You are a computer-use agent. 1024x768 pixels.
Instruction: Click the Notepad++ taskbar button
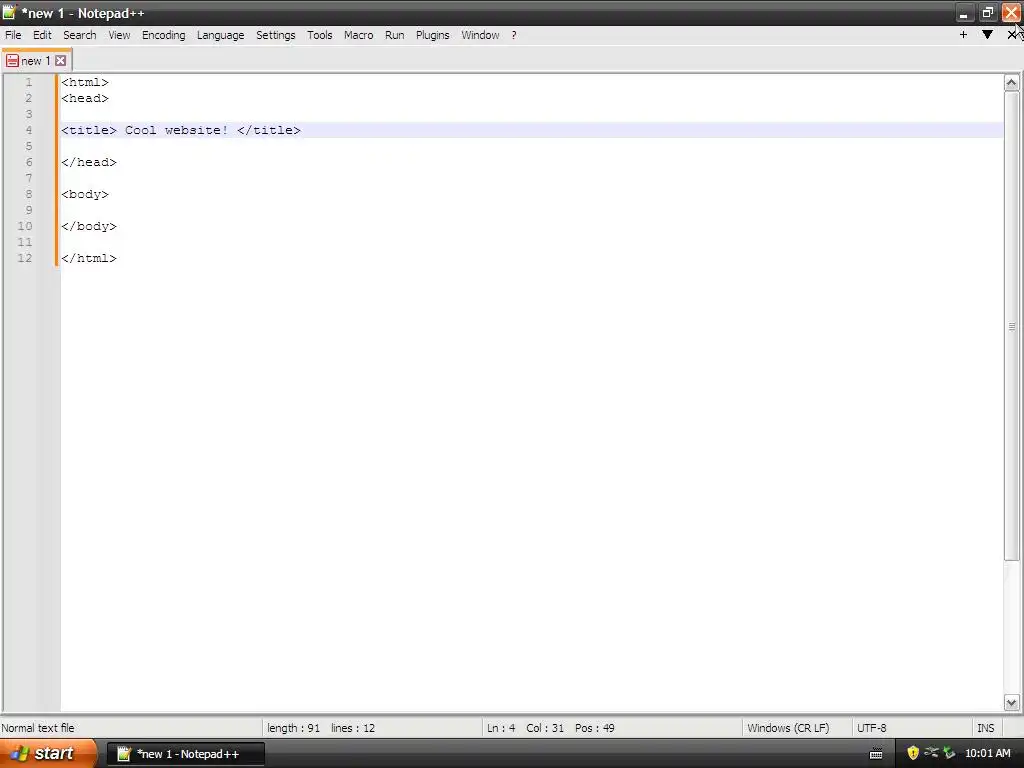coord(185,754)
